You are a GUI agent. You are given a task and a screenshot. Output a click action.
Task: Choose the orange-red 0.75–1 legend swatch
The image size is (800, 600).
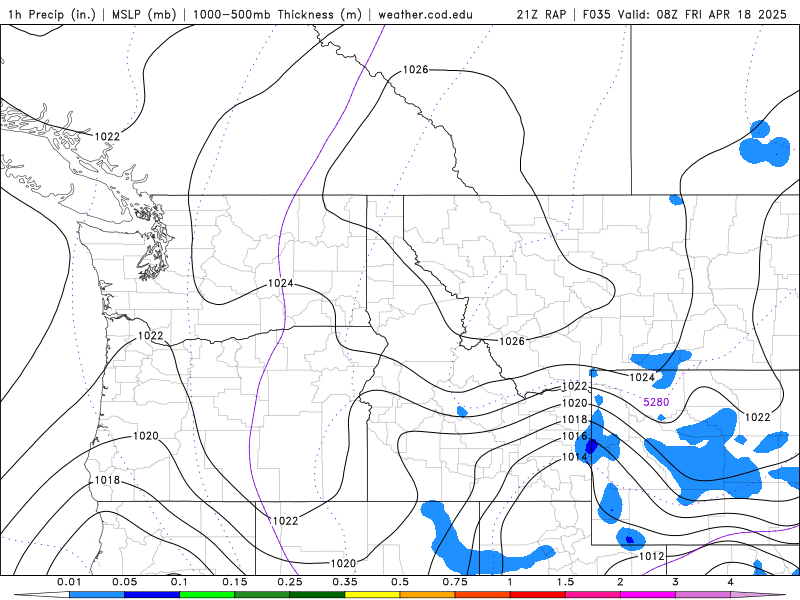coord(482,595)
